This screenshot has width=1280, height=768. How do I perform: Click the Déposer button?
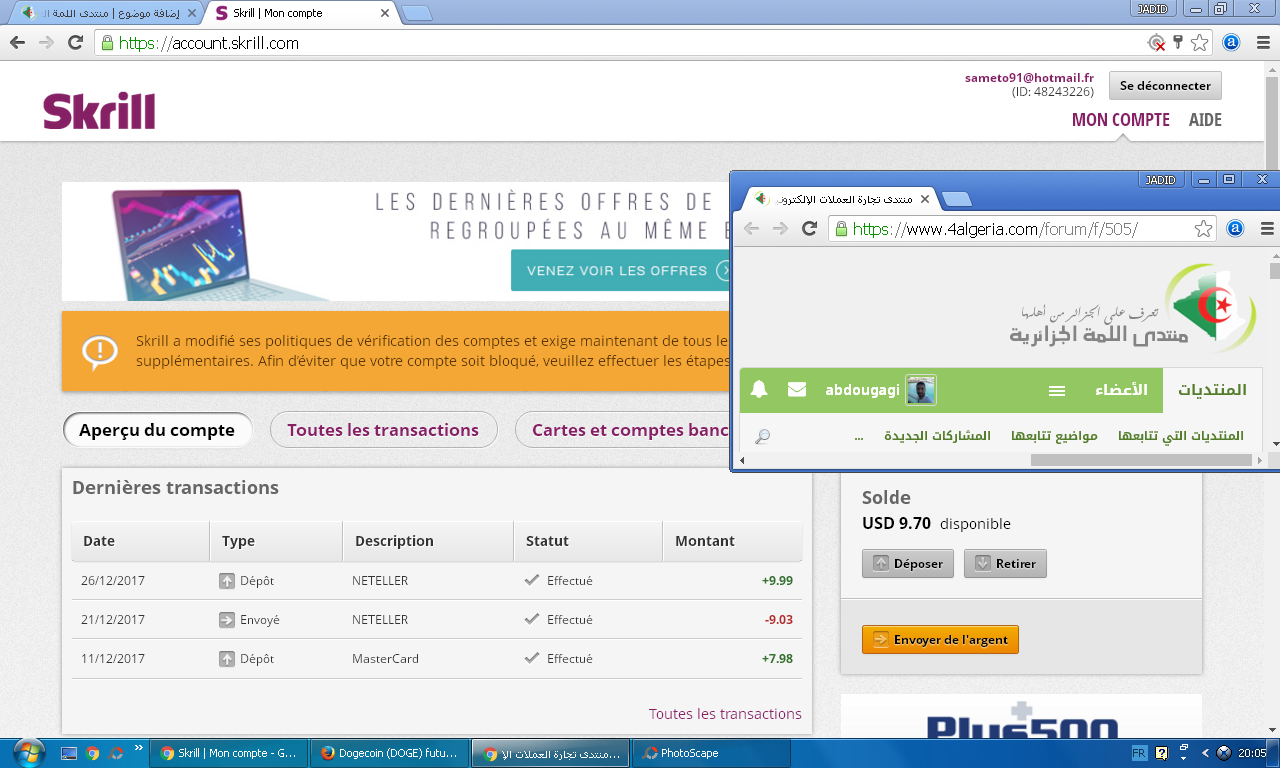908,563
